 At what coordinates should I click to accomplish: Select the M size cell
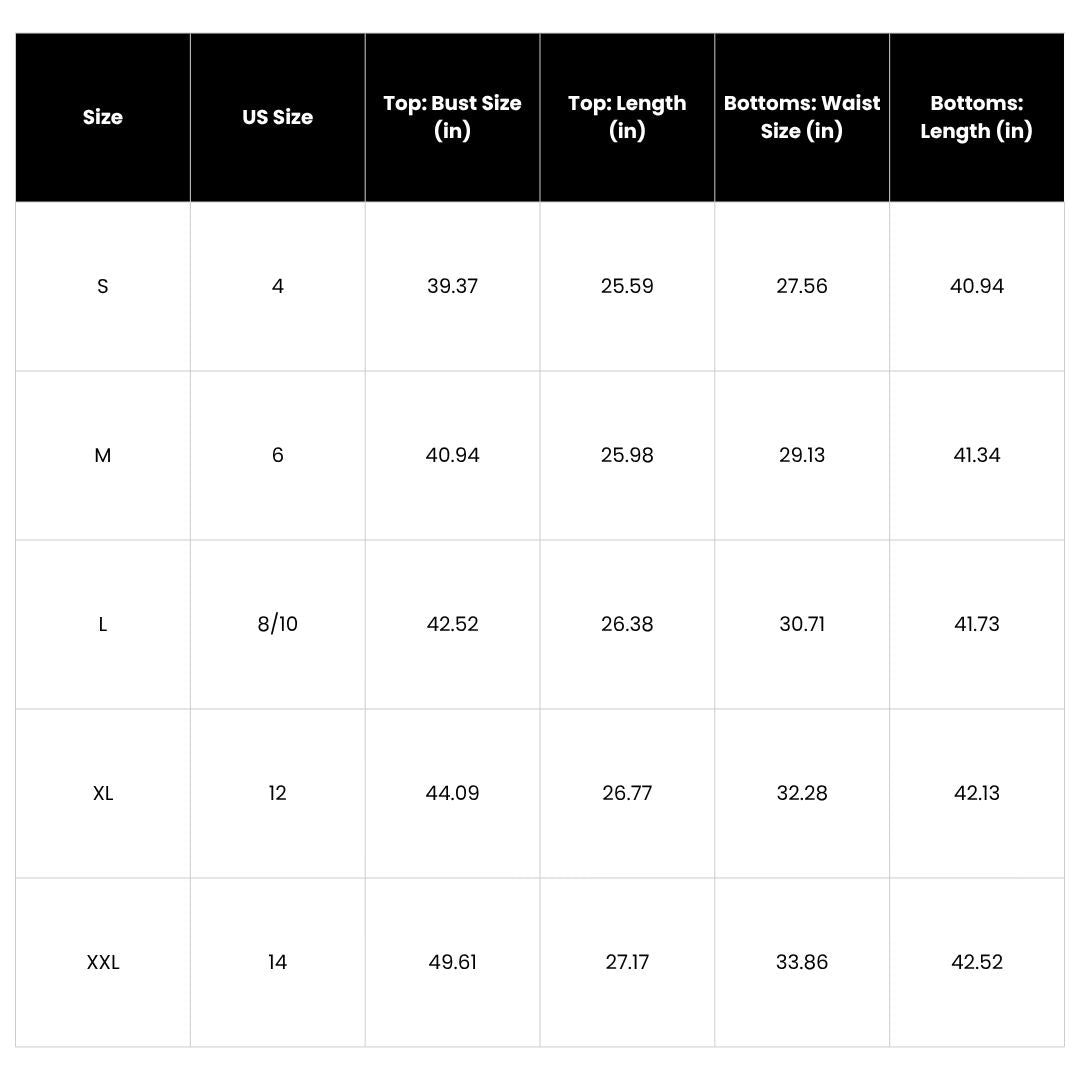tap(103, 455)
